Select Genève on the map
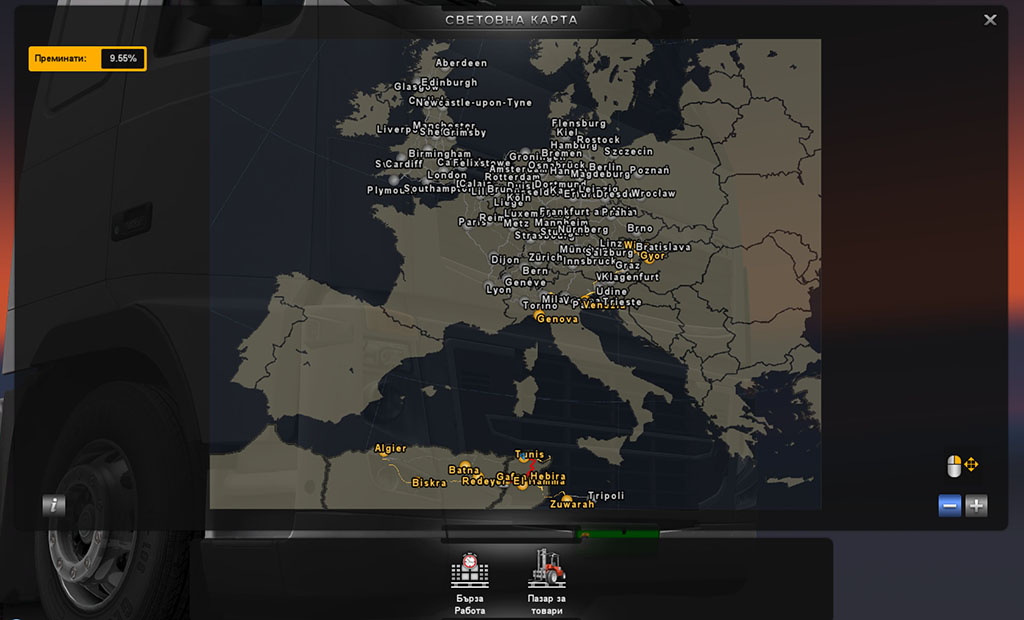The height and width of the screenshot is (620, 1024). [x=525, y=282]
